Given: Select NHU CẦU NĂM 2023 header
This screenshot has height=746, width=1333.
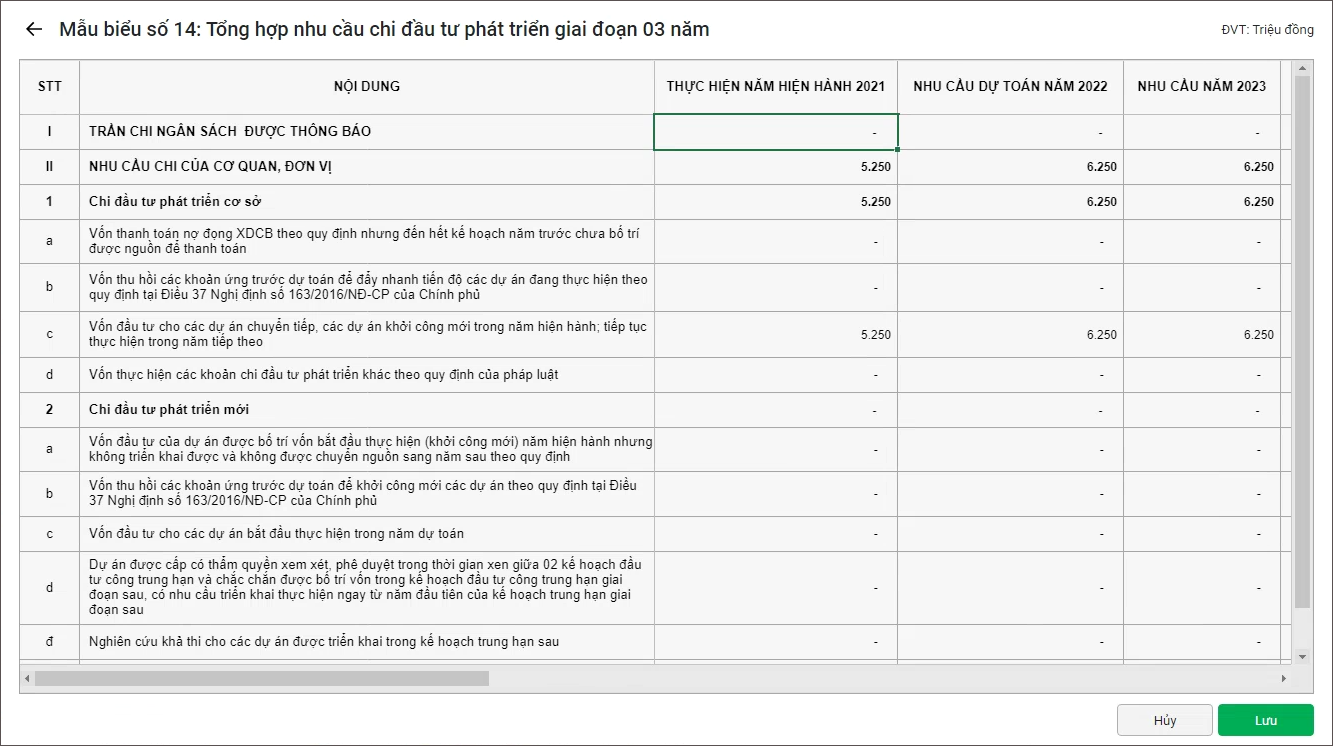Looking at the screenshot, I should point(1202,87).
